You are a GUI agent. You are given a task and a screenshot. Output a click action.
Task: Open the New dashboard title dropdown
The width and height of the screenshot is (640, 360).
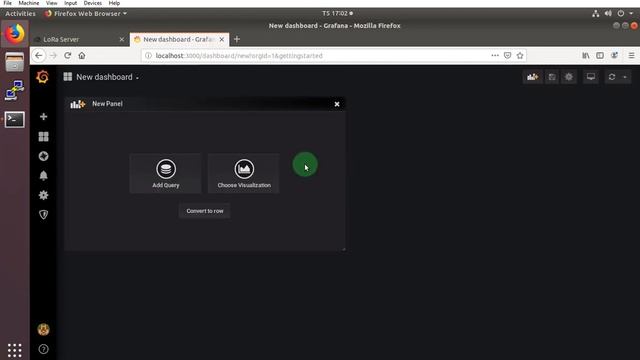(101, 77)
